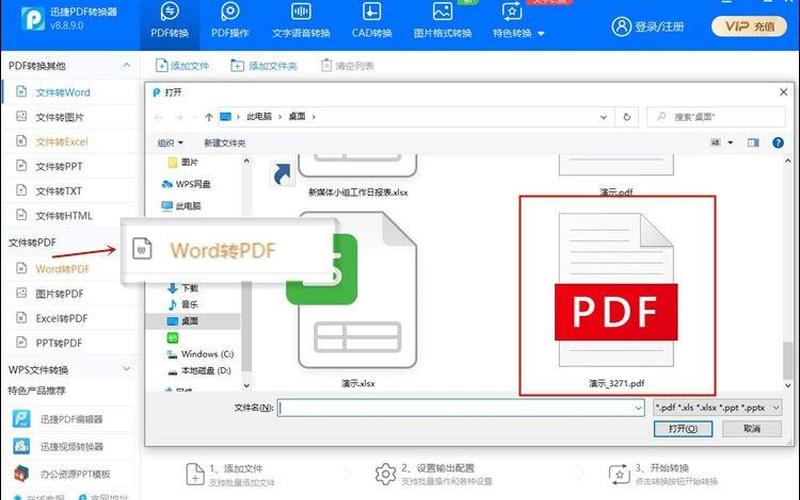Click the 迅捷PDF转换器 app logo
800x500 pixels.
point(33,18)
